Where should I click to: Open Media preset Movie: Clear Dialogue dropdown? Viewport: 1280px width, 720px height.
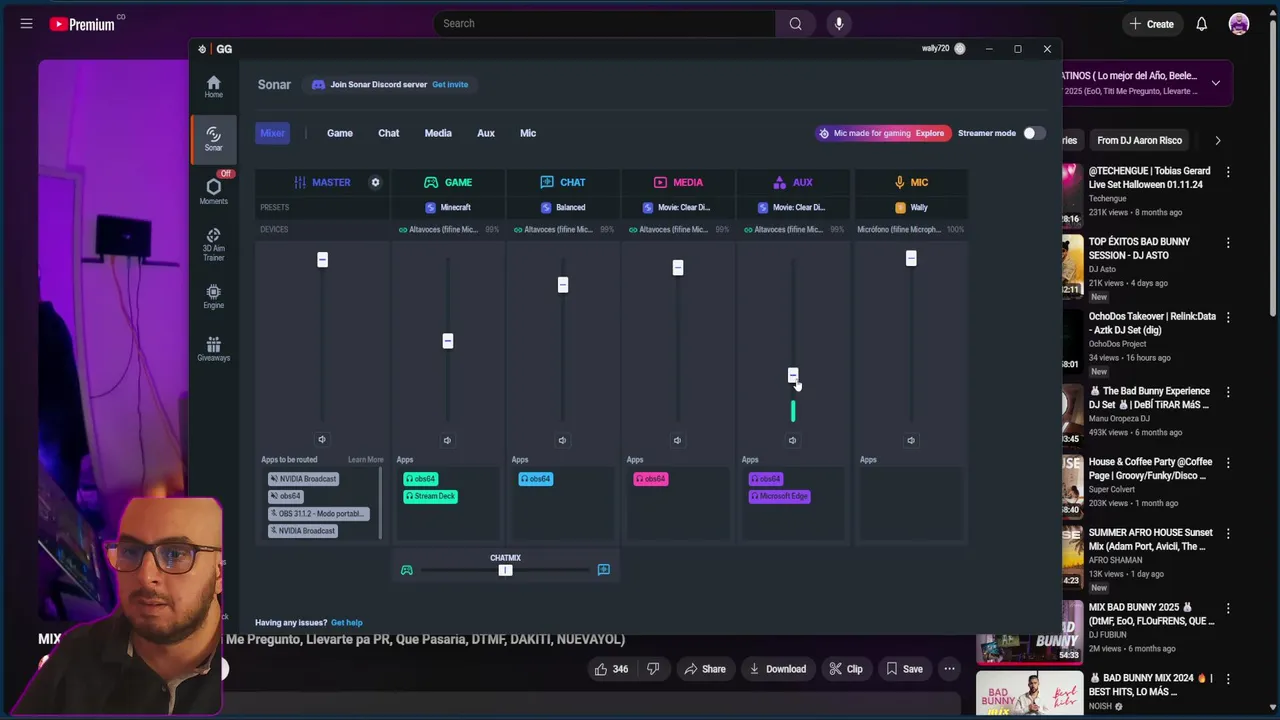(x=678, y=207)
